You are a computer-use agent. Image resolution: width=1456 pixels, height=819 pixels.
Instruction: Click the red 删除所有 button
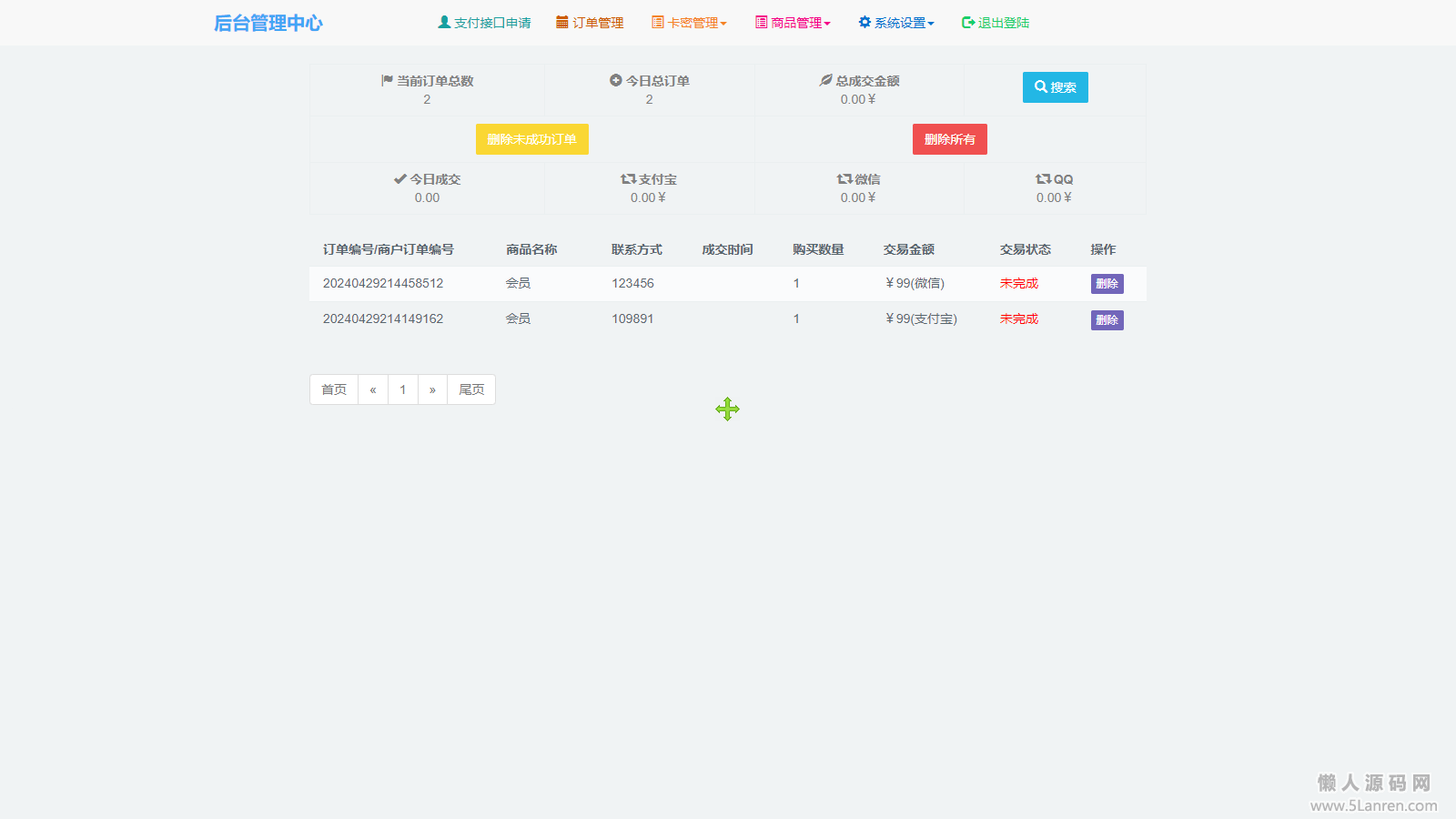[x=950, y=139]
